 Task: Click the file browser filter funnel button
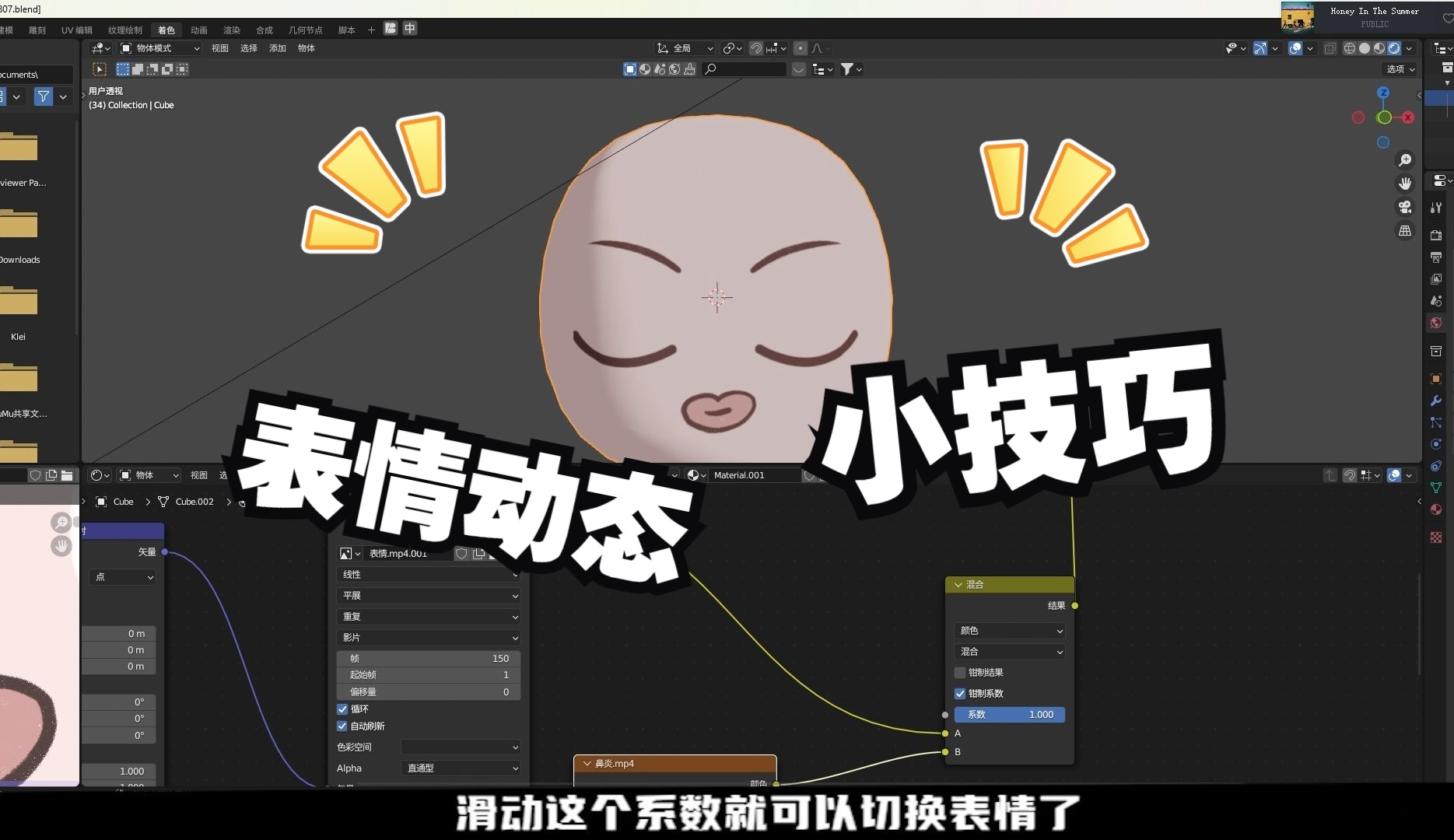click(x=44, y=96)
